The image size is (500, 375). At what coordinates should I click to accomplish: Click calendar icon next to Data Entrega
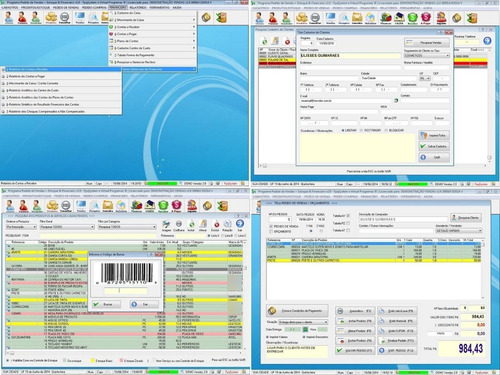point(305,329)
